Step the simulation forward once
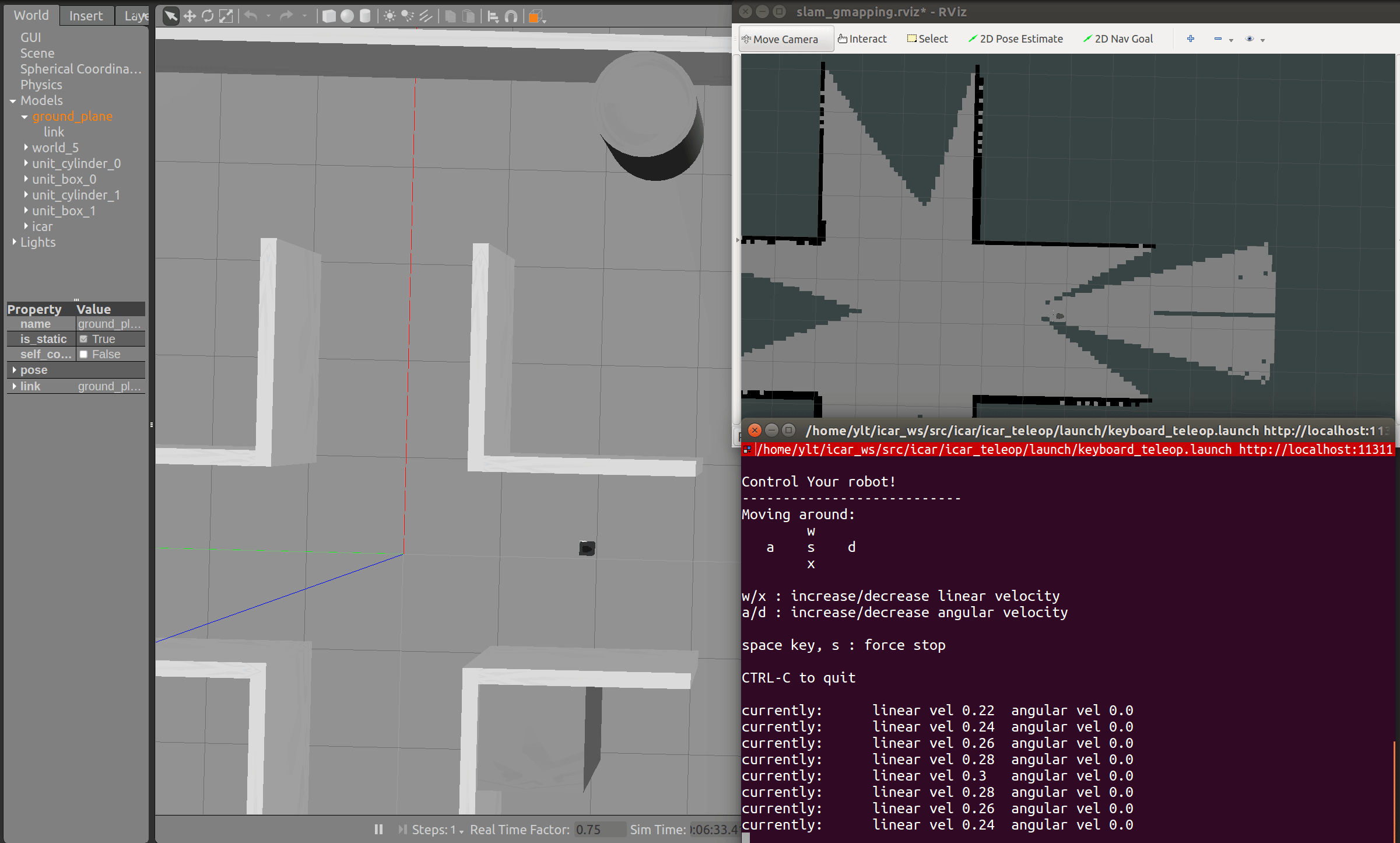This screenshot has height=843, width=1400. pos(402,829)
